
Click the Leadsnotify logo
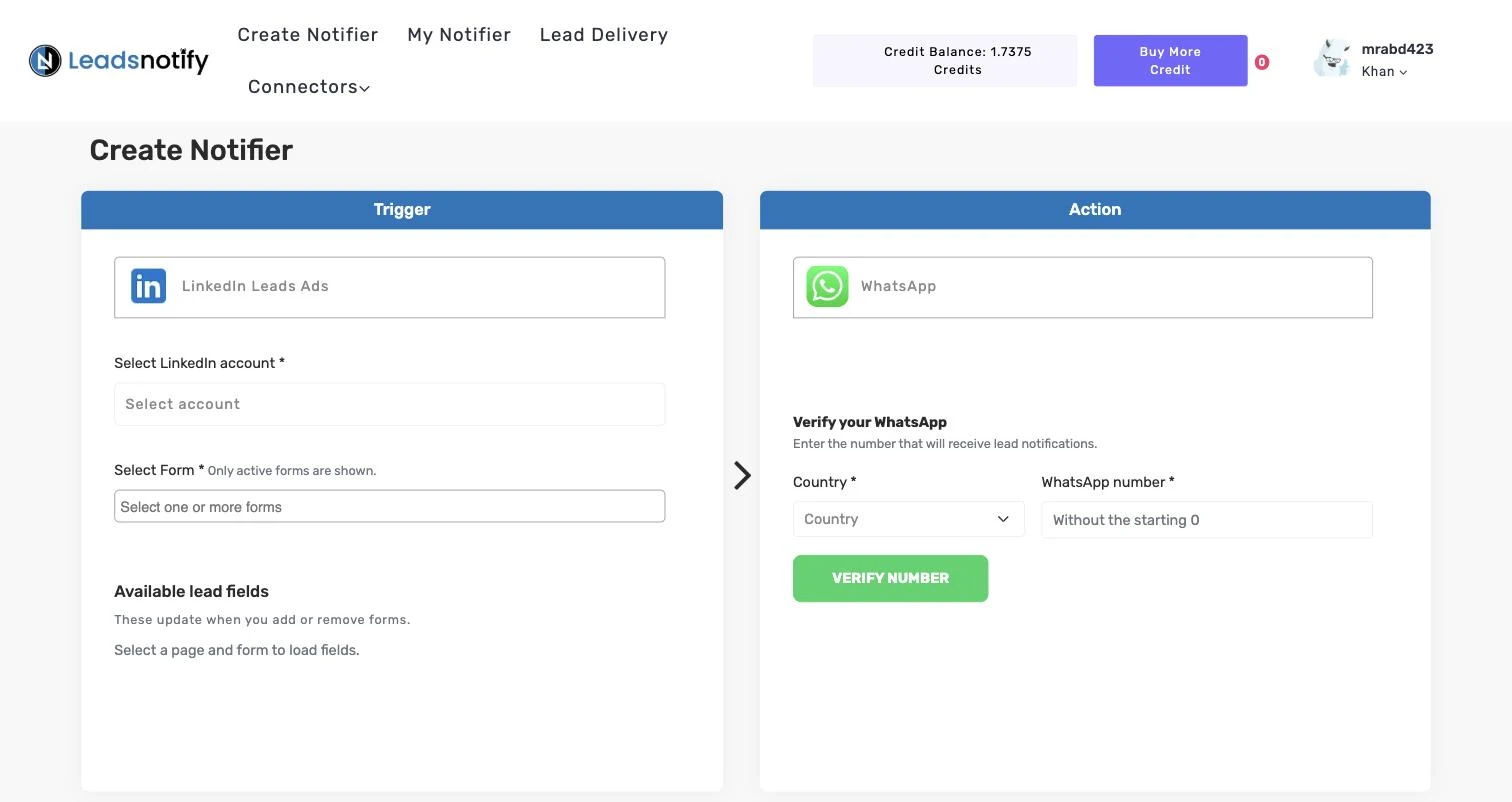pos(118,61)
